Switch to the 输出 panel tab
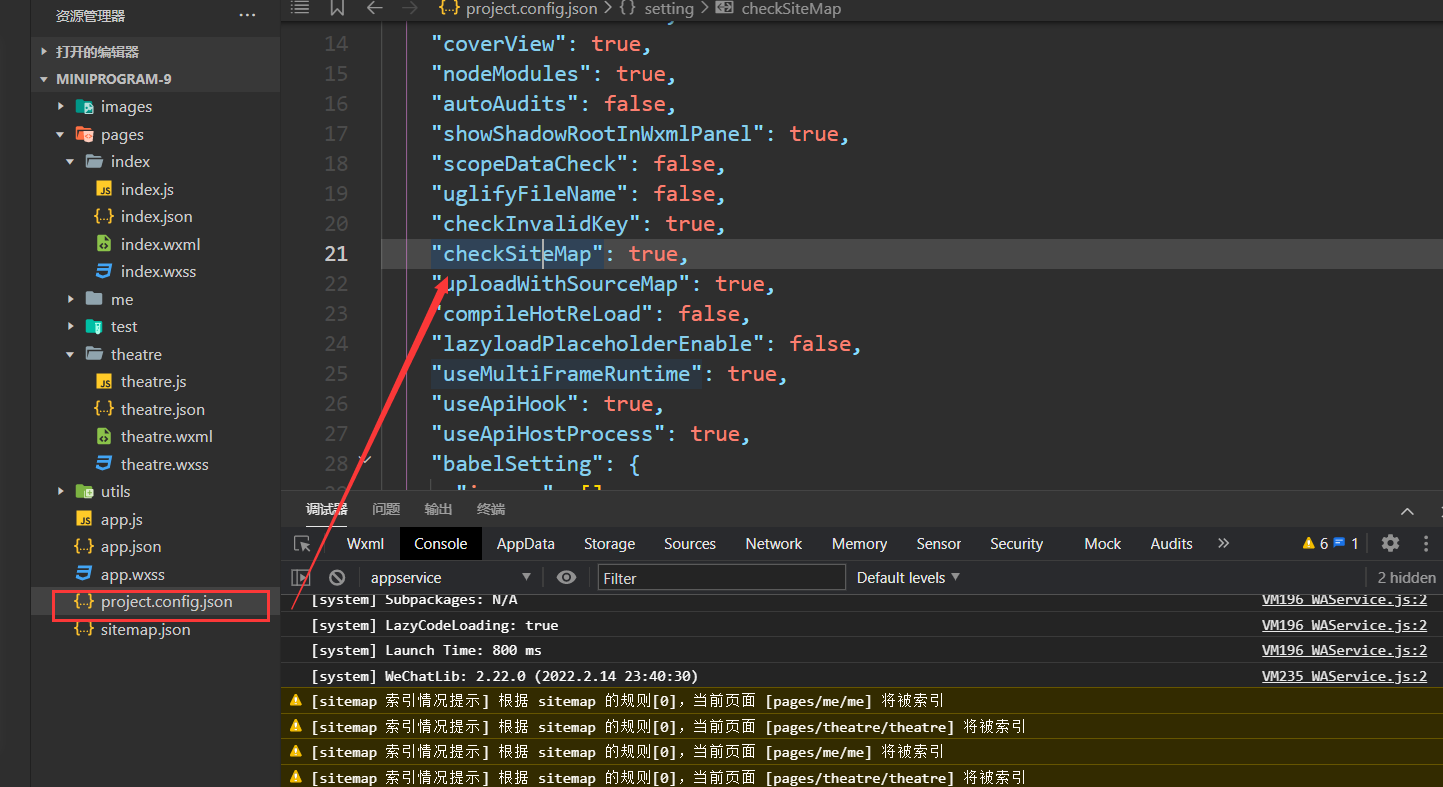Viewport: 1443px width, 787px height. point(438,509)
